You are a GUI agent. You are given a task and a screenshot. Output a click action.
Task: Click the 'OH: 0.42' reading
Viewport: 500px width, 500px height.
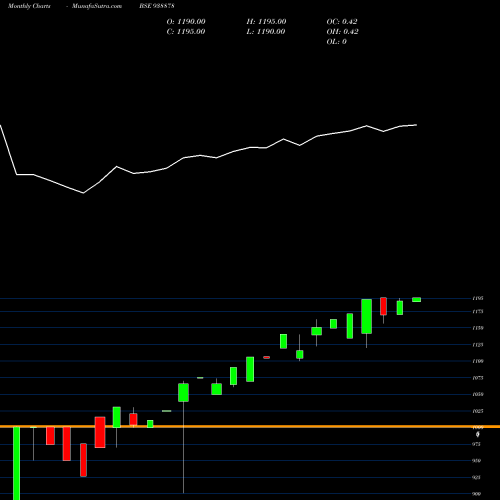(x=342, y=32)
